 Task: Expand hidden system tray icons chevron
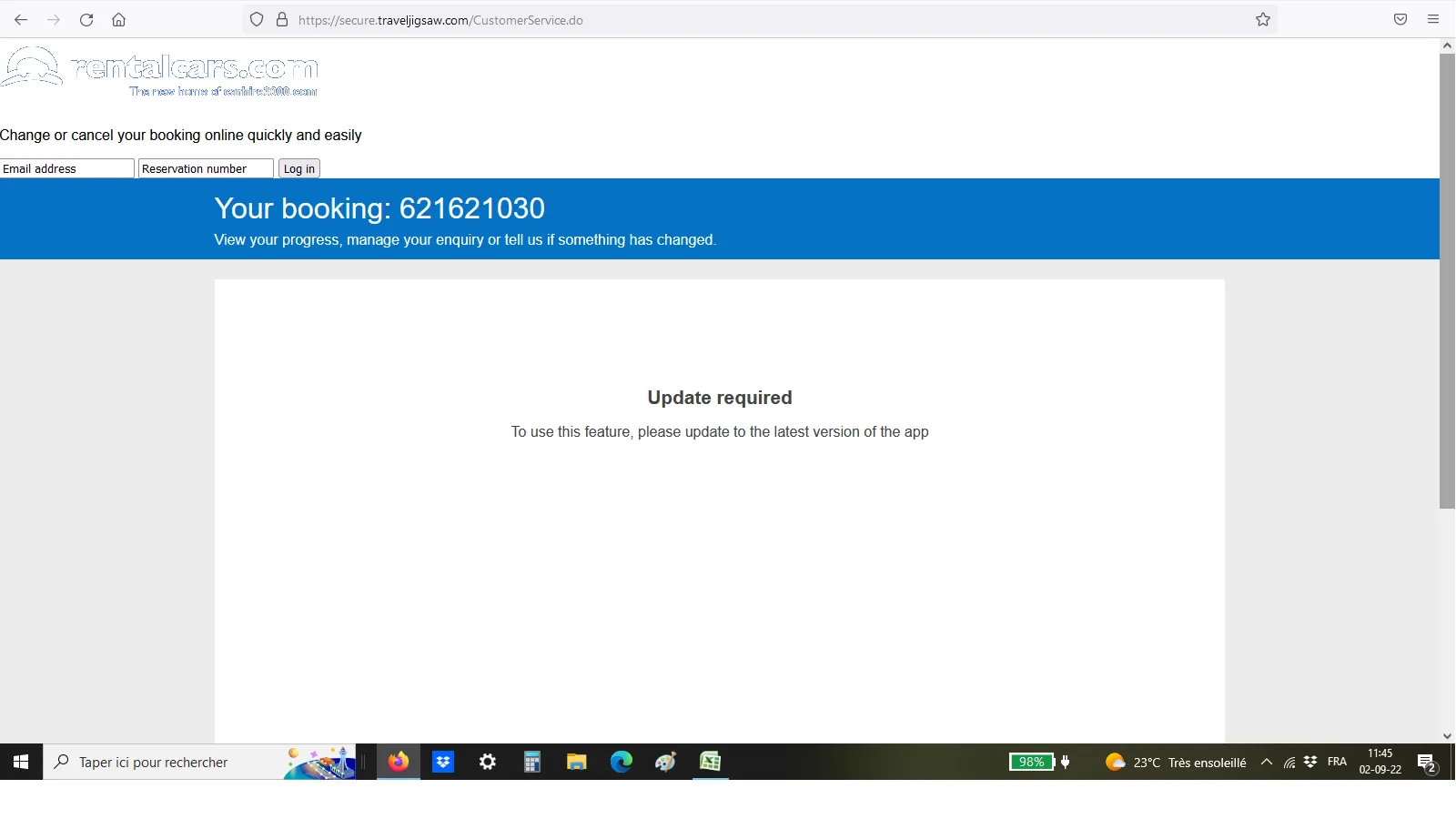(x=1267, y=763)
